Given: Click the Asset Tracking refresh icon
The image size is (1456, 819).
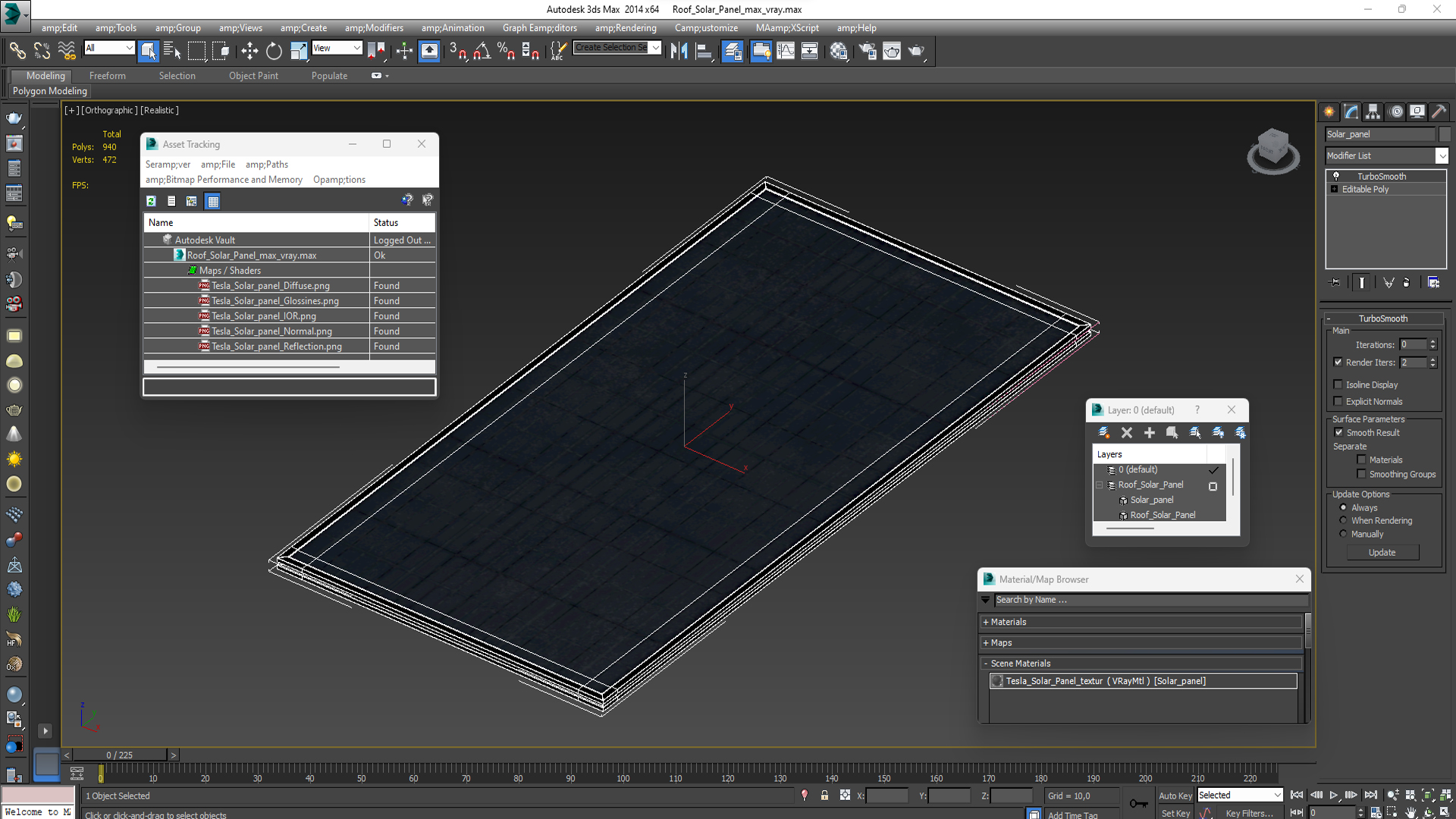Looking at the screenshot, I should click(152, 200).
